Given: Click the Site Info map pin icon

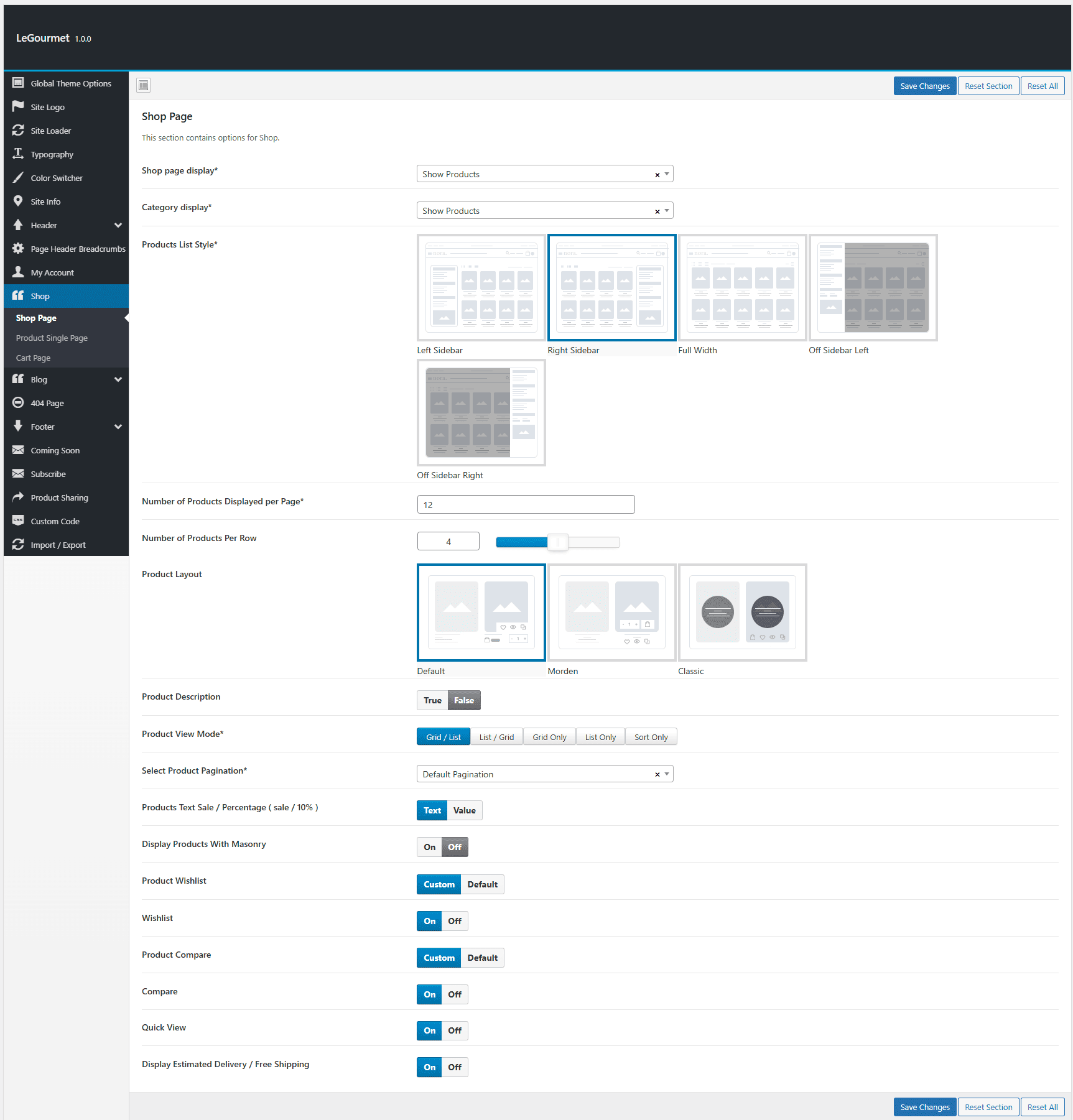Looking at the screenshot, I should click(x=18, y=201).
